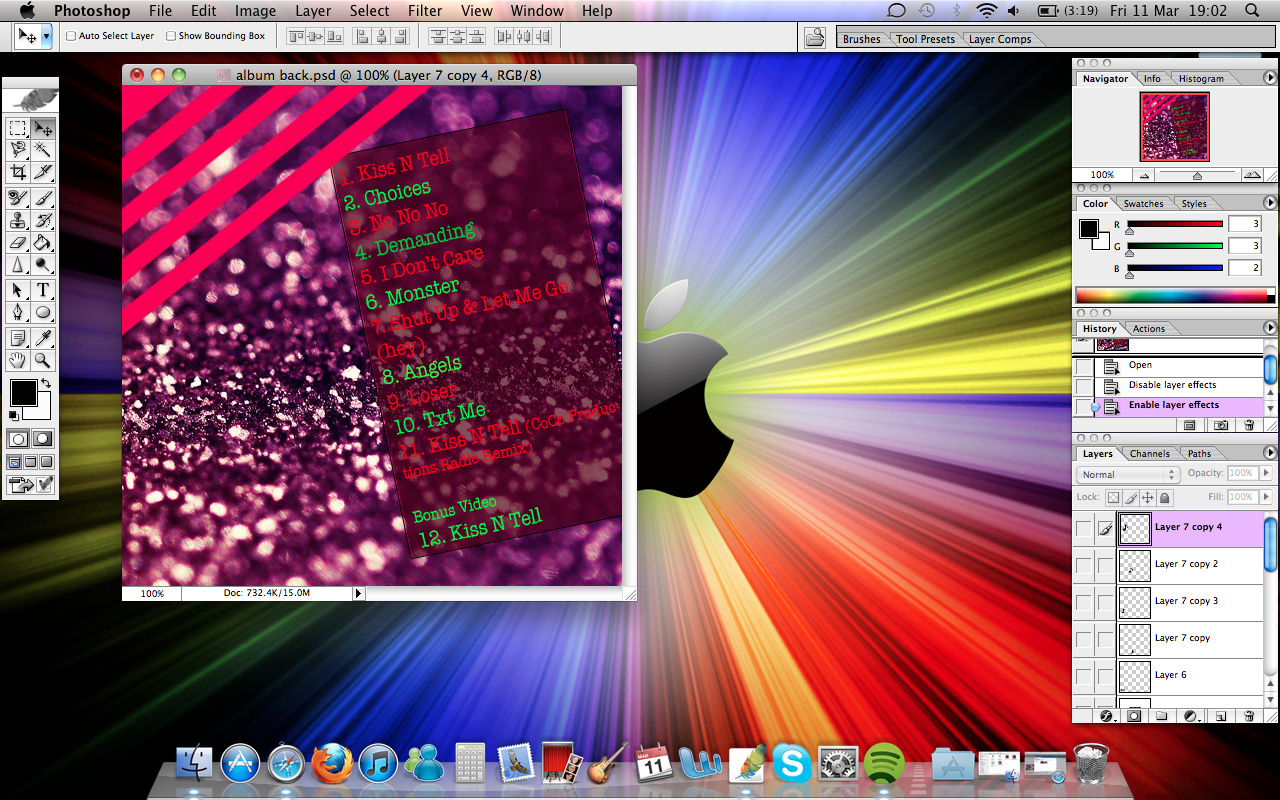This screenshot has width=1280, height=800.
Task: Open the Layer menu
Action: [x=313, y=11]
